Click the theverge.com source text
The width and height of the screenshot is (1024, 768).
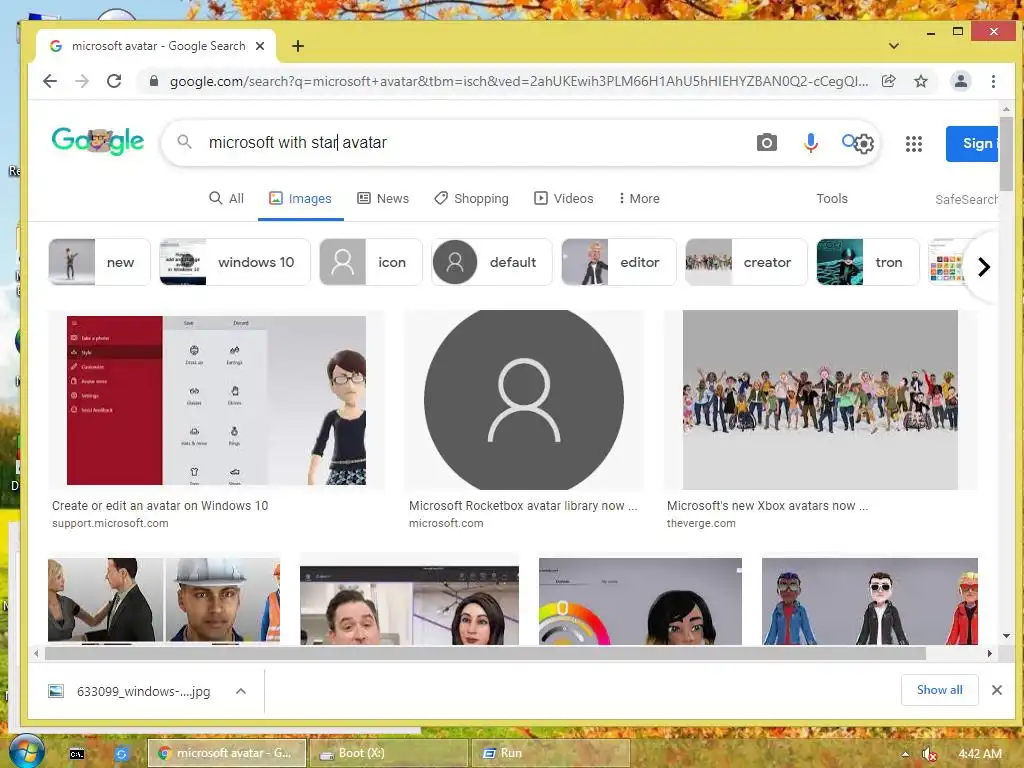tap(701, 523)
